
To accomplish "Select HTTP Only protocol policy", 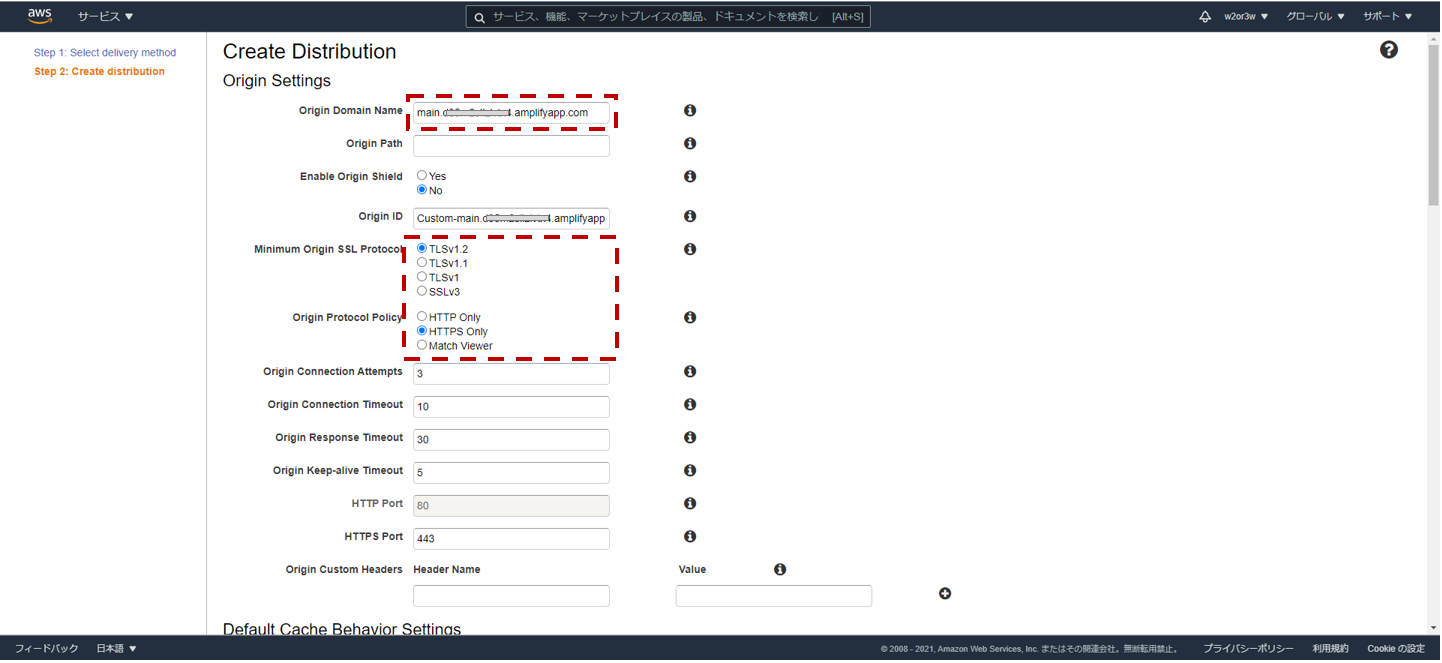I will click(x=422, y=317).
